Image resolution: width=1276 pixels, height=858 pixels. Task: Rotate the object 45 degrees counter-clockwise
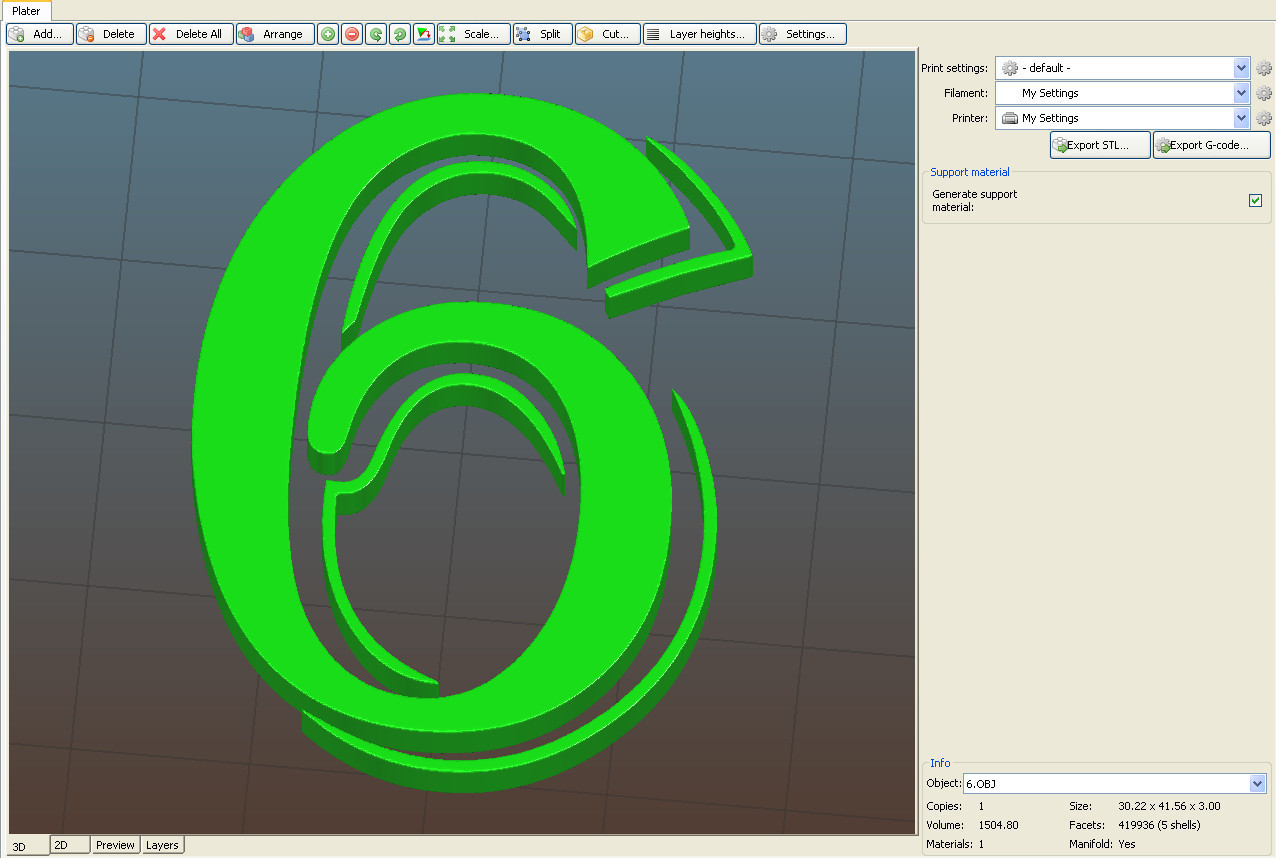[375, 33]
